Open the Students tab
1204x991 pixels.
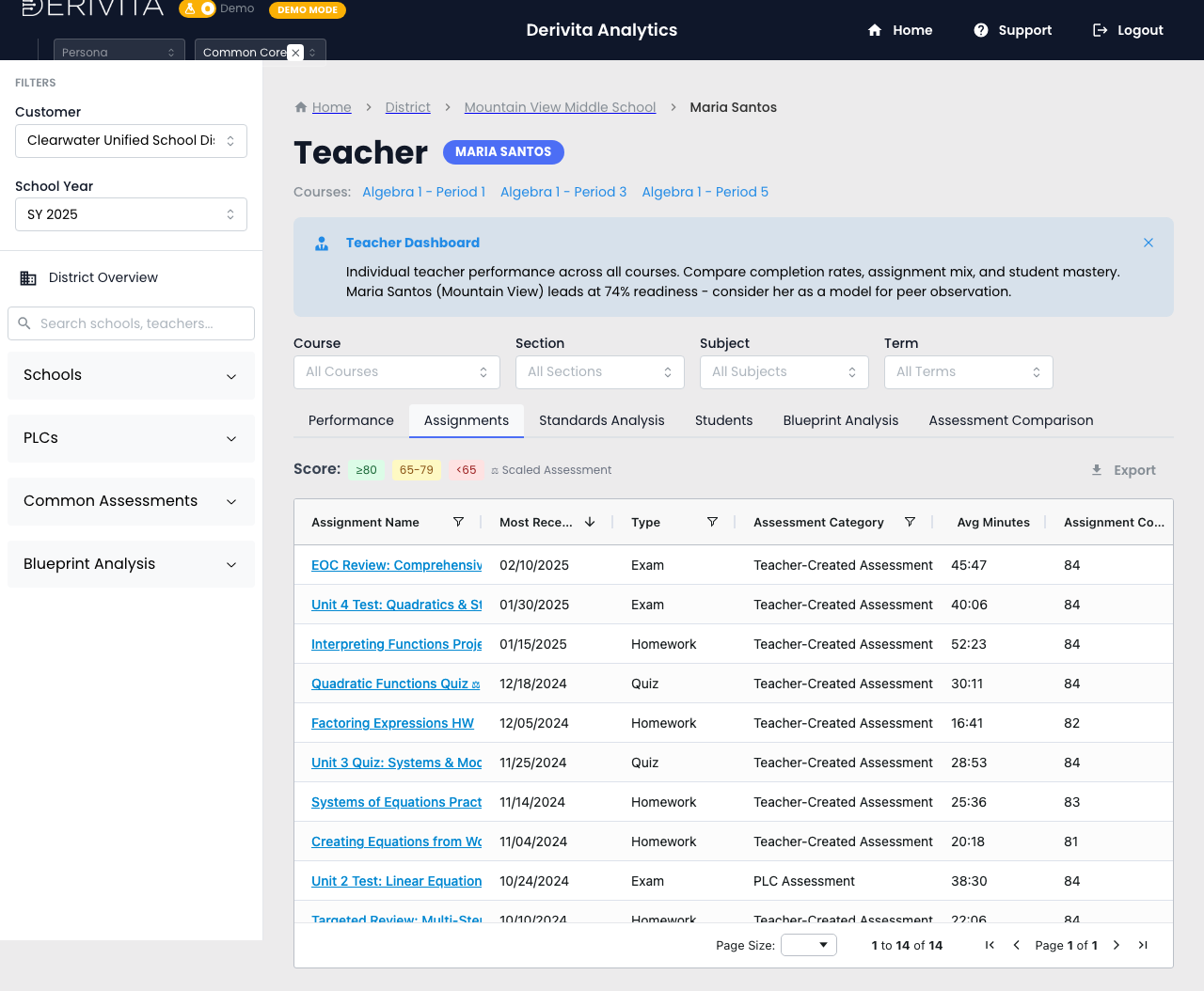[x=724, y=420]
